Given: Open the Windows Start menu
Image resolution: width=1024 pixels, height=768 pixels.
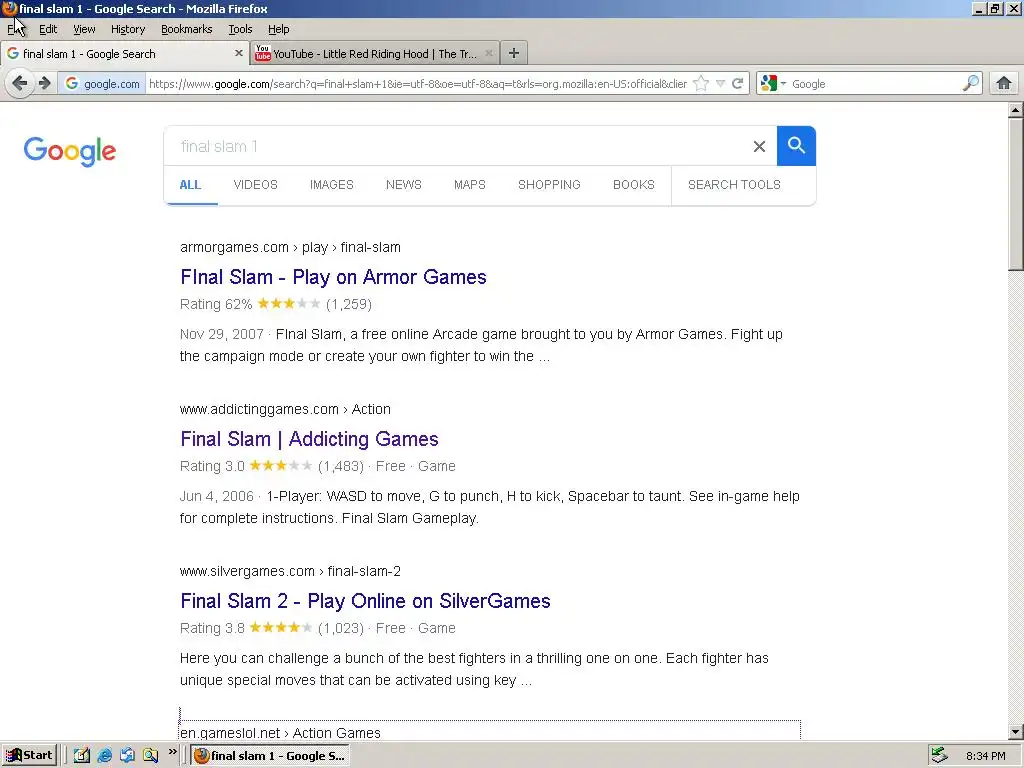Looking at the screenshot, I should tap(29, 756).
